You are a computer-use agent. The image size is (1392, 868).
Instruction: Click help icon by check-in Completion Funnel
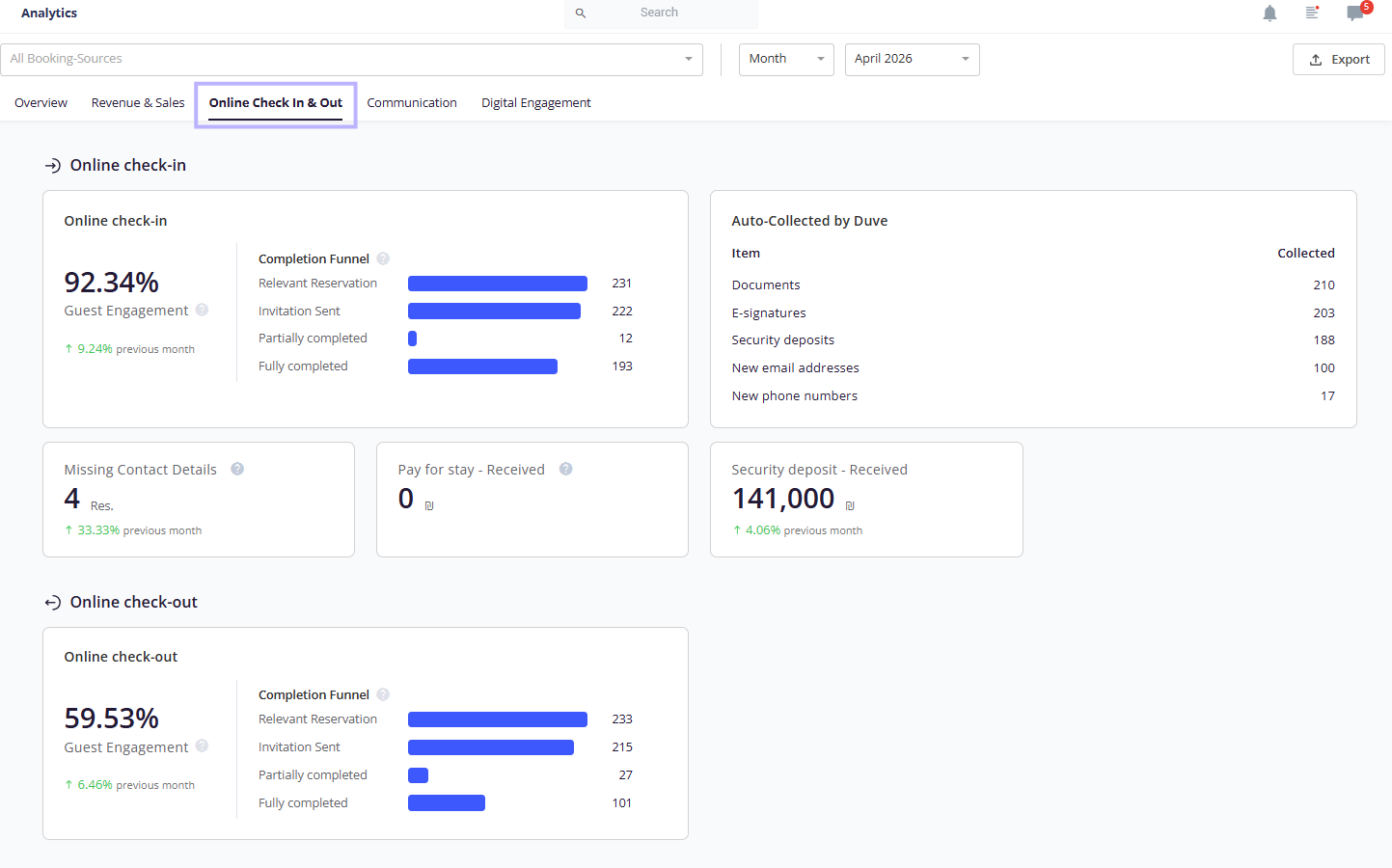383,258
